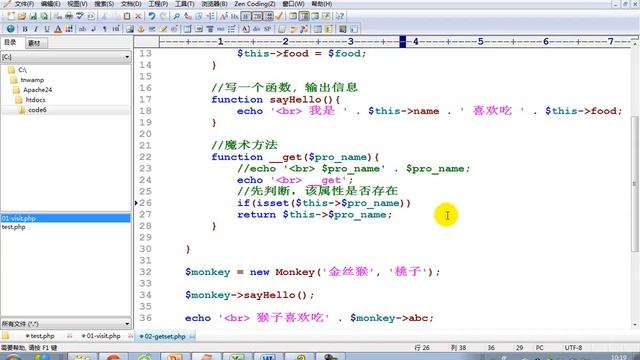Switch to the first (directory) sidebar tab

click(x=11, y=42)
